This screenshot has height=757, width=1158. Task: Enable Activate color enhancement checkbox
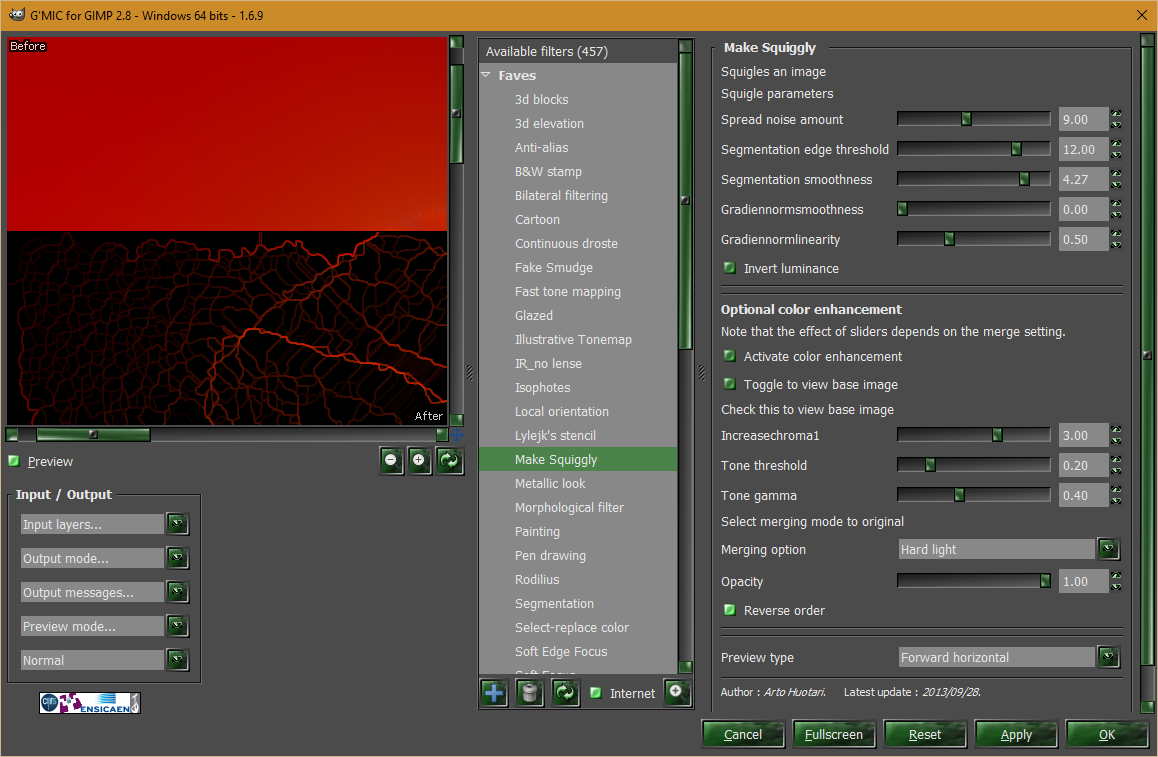tap(730, 356)
